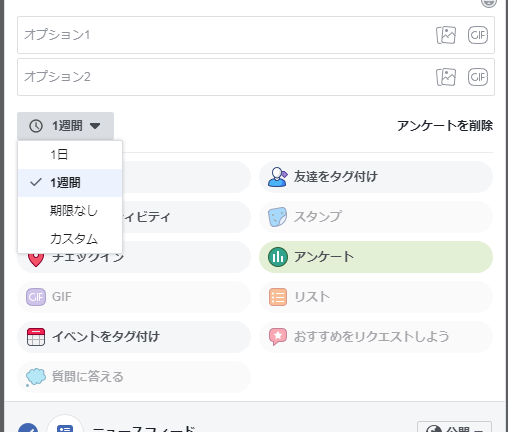Screen dimensions: 508x432
Task: Add photo to Option 1 (オプション1)
Action: 446,35
